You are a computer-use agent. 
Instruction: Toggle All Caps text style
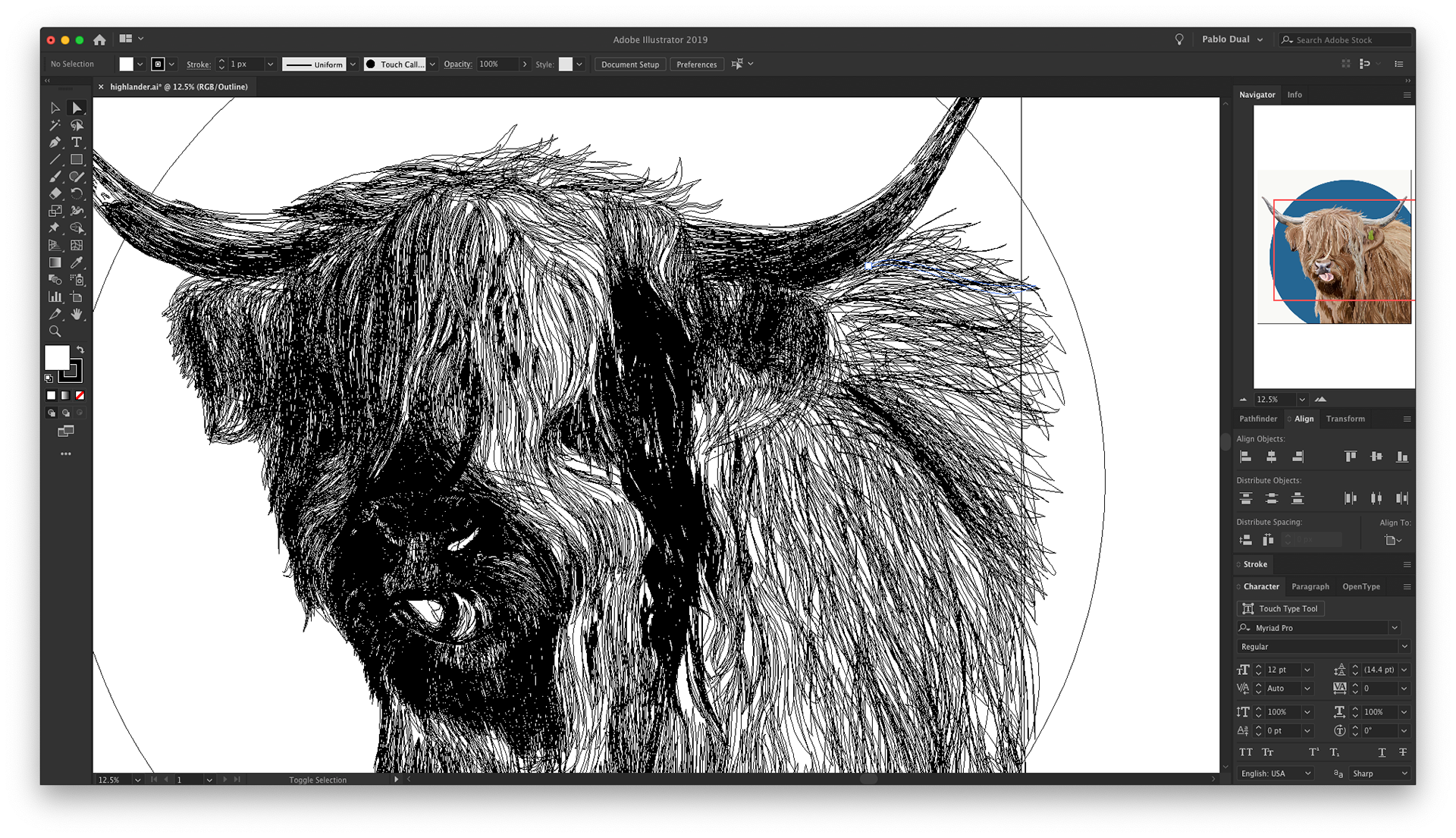click(x=1245, y=752)
